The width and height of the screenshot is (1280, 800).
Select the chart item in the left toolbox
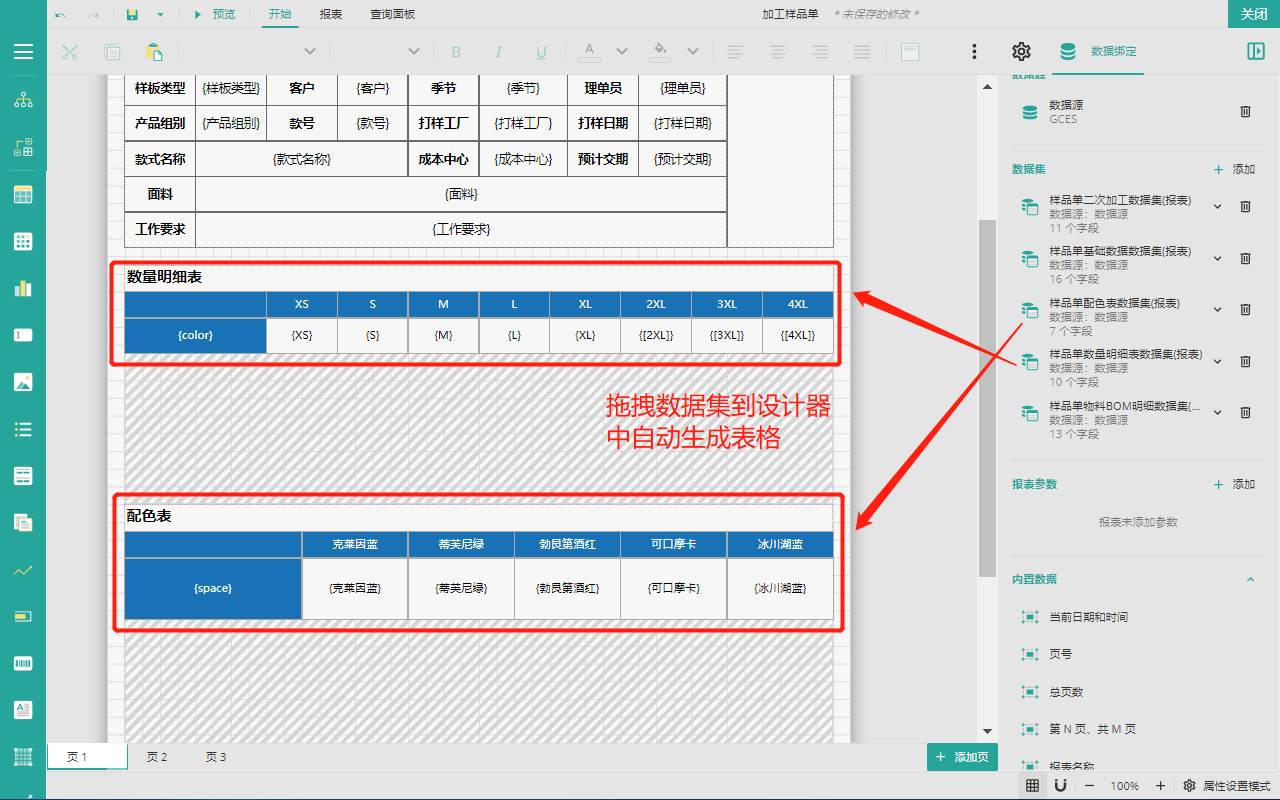23,288
